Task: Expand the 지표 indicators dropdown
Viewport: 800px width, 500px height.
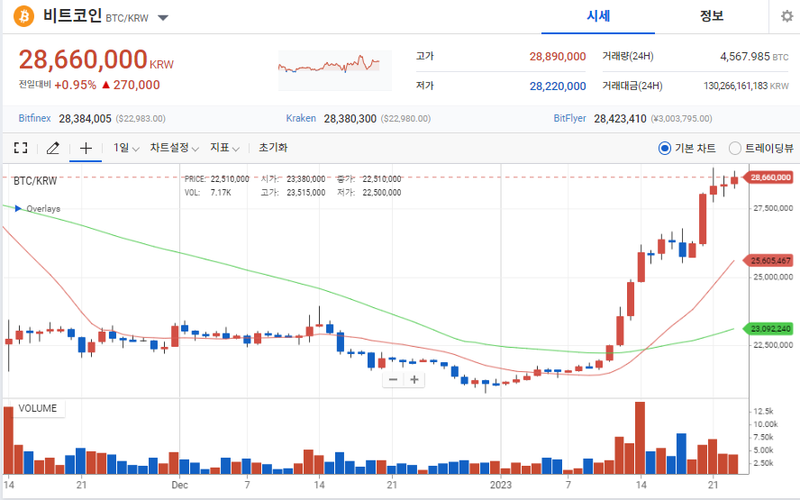Action: coord(224,148)
